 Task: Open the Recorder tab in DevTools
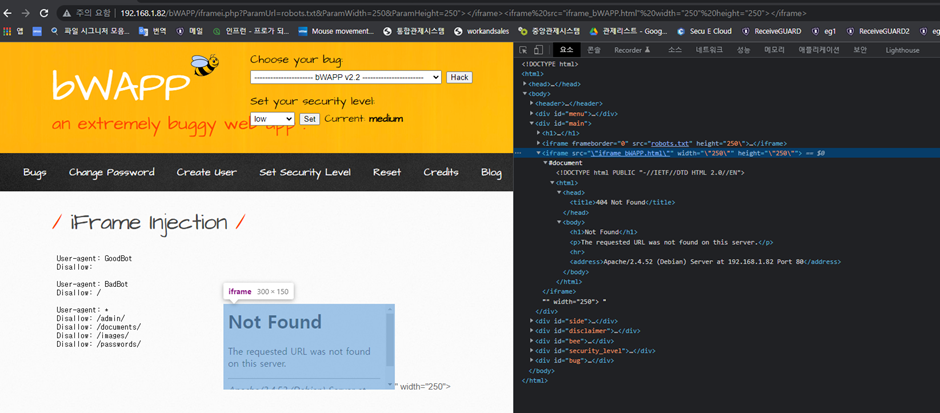pos(632,50)
